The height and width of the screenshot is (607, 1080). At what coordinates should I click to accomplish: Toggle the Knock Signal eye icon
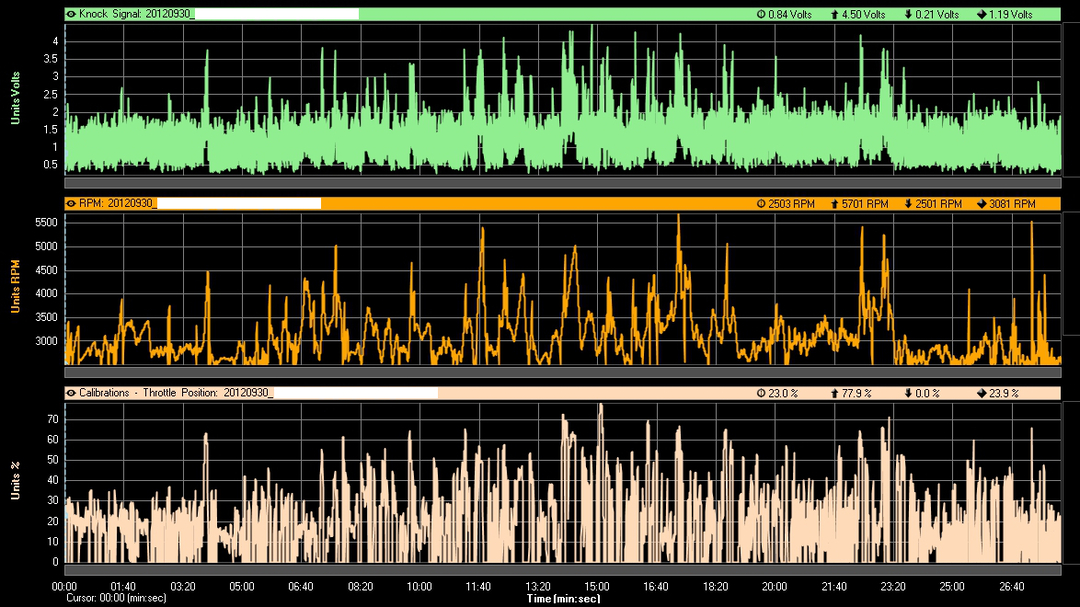[x=71, y=15]
